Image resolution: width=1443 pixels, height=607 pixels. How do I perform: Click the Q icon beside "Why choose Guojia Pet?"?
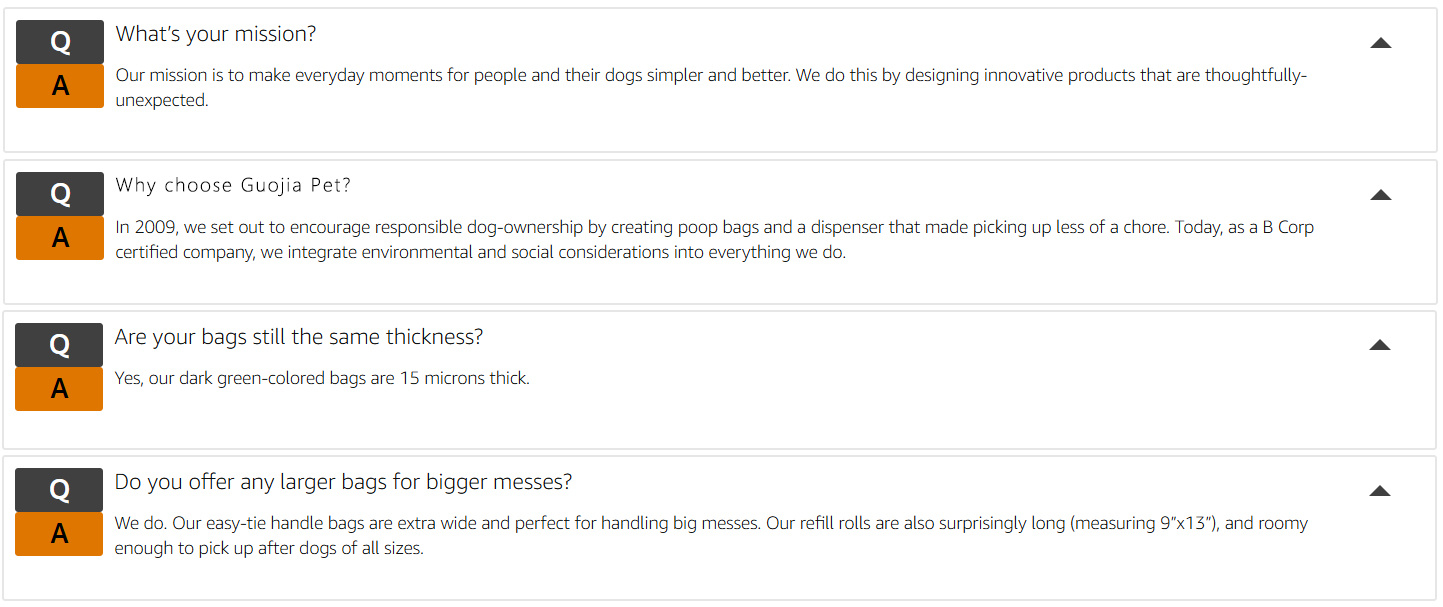coord(60,194)
